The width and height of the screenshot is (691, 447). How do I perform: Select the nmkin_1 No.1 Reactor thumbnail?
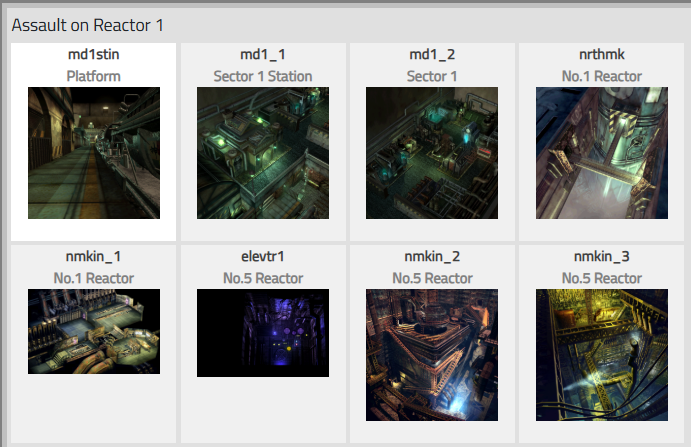click(94, 332)
